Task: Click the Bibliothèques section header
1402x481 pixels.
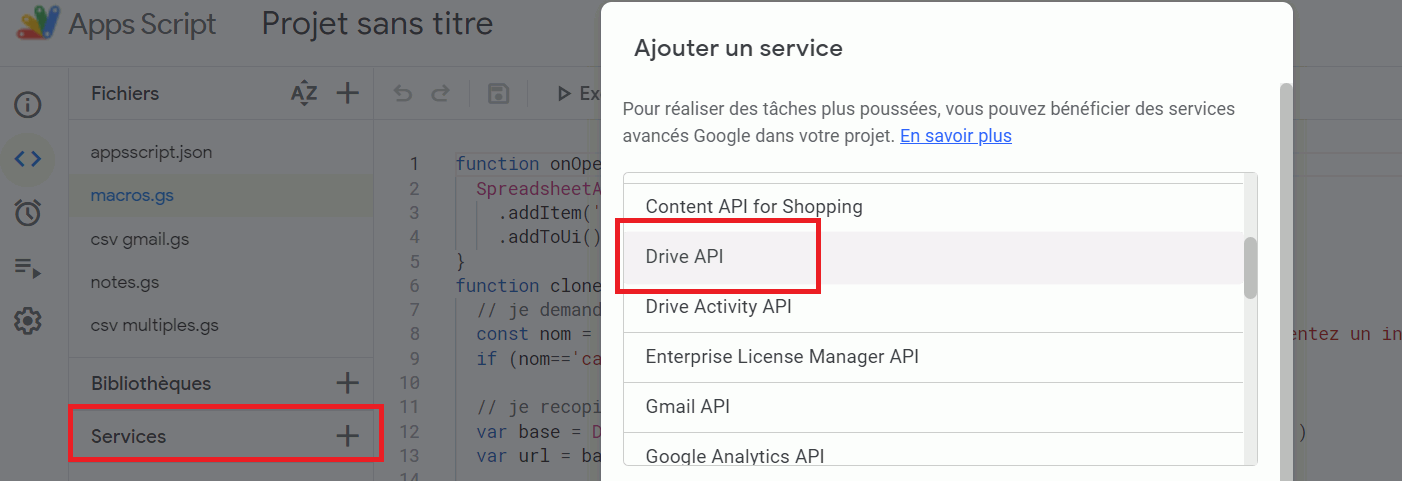Action: tap(151, 383)
